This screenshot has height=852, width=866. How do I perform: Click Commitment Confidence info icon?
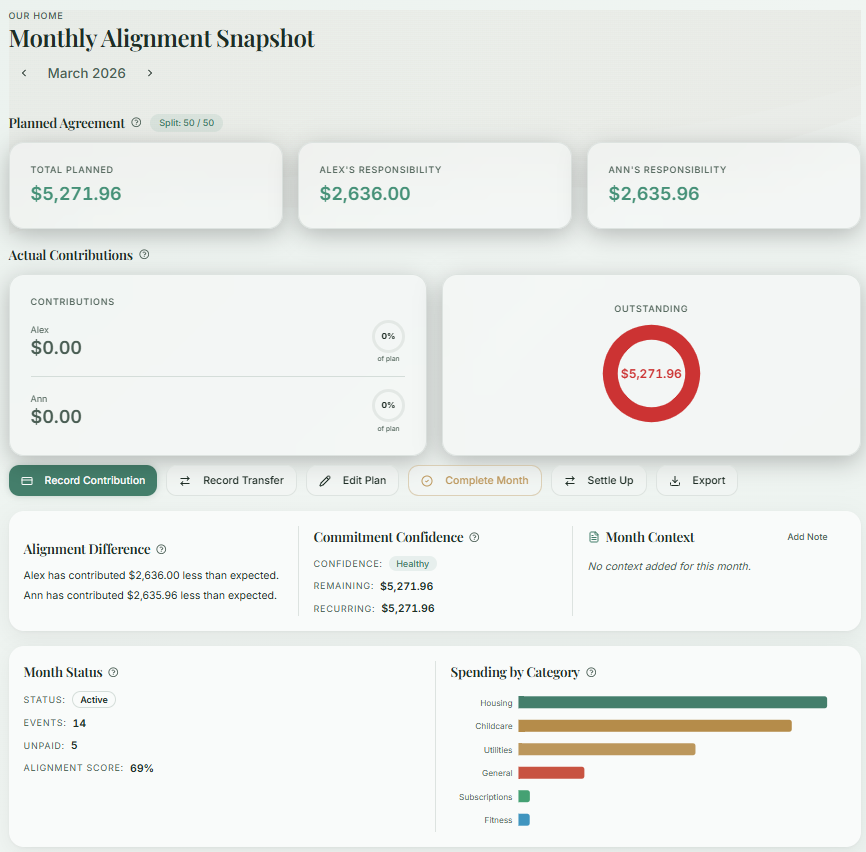tap(474, 537)
